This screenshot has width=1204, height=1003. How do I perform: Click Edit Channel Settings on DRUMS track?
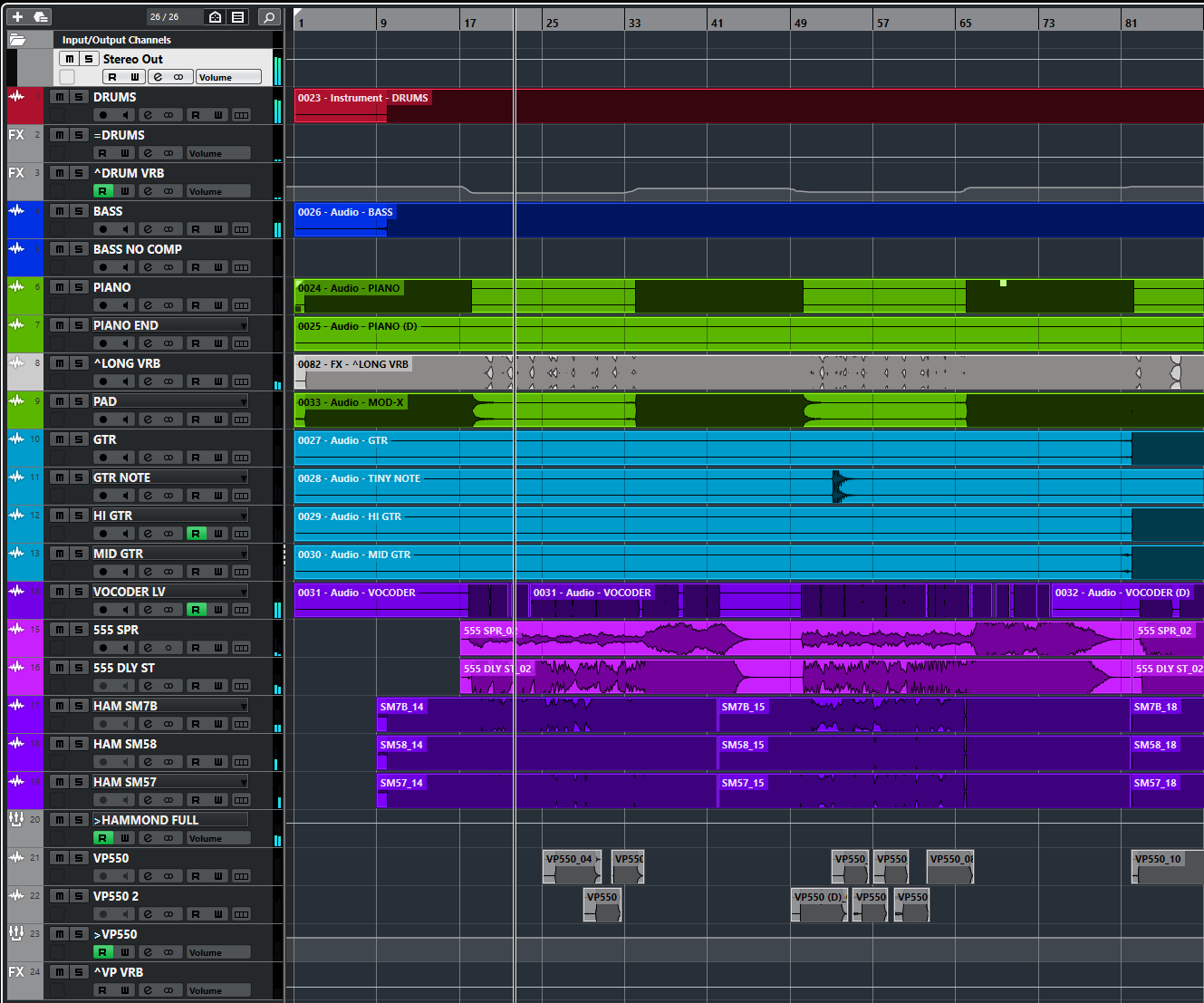tap(148, 115)
